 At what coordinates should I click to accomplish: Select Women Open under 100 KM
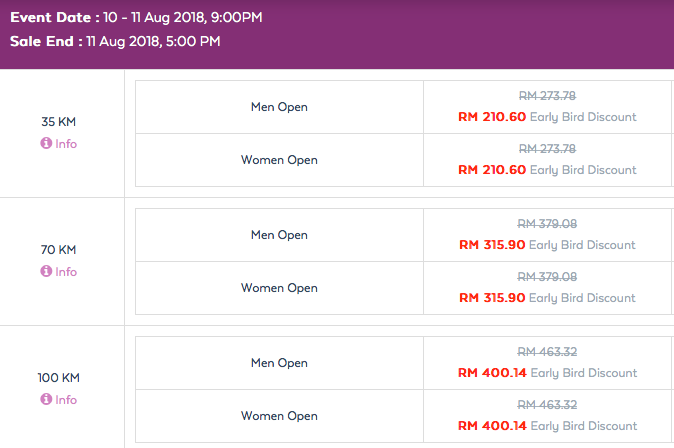(279, 416)
